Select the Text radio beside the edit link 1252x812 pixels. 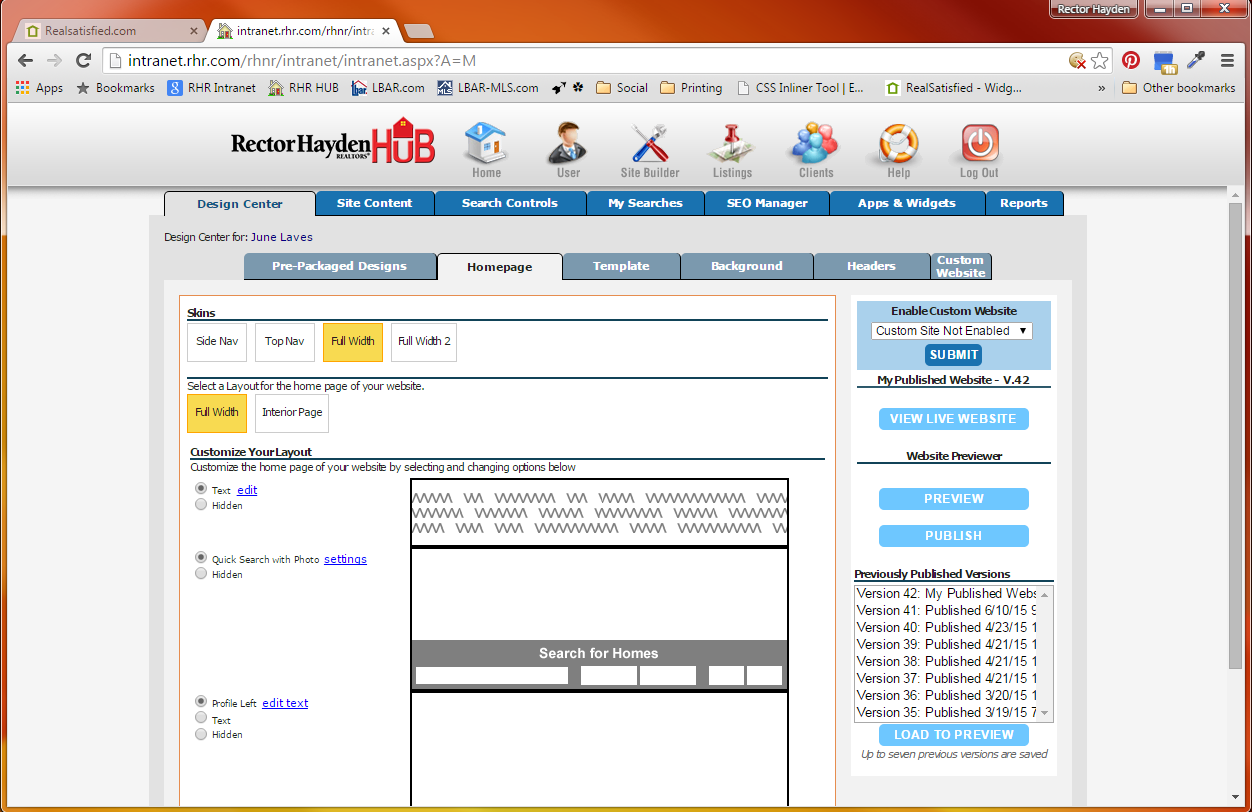pyautogui.click(x=201, y=489)
